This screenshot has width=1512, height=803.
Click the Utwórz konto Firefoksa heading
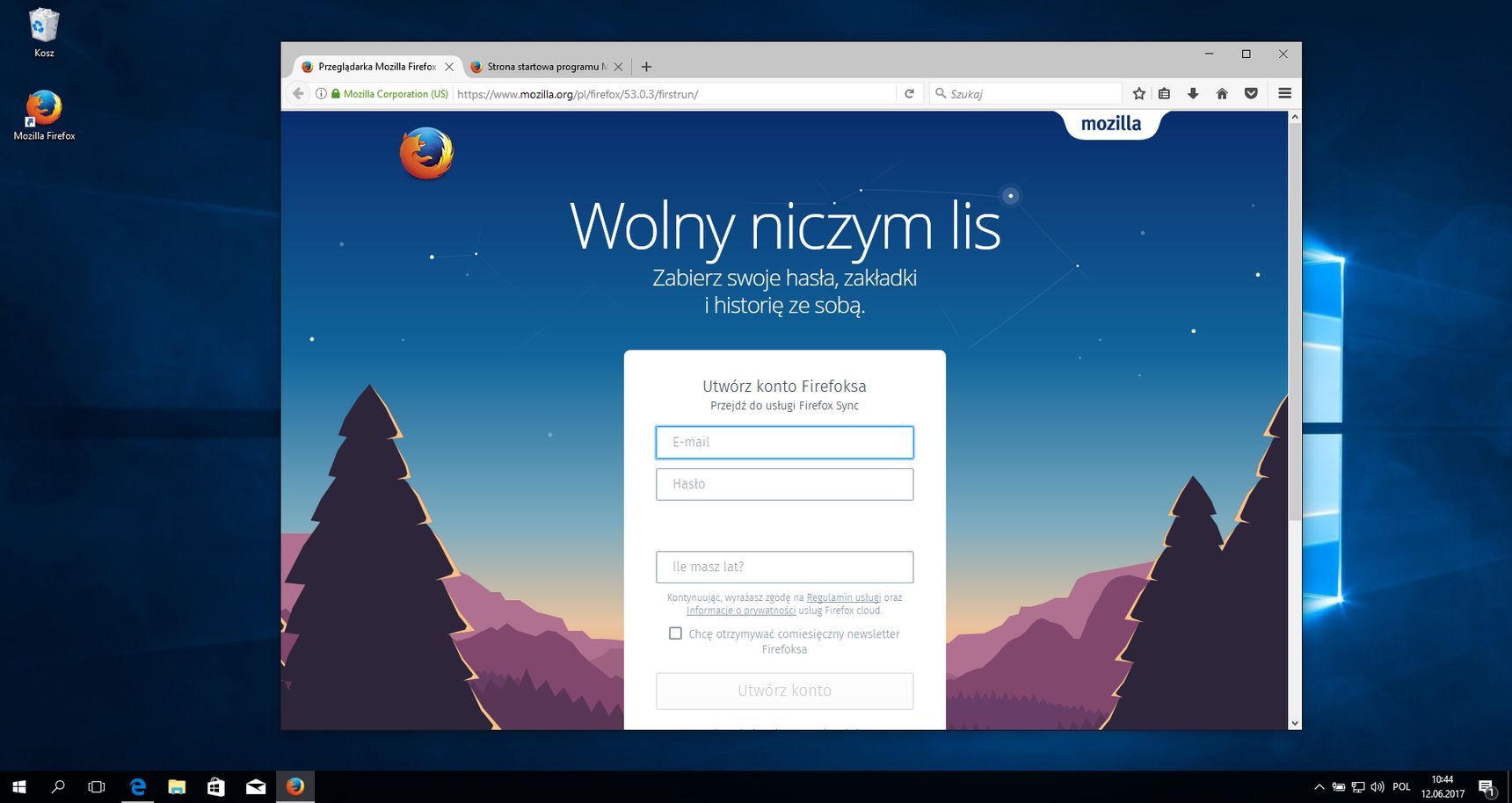tap(784, 386)
